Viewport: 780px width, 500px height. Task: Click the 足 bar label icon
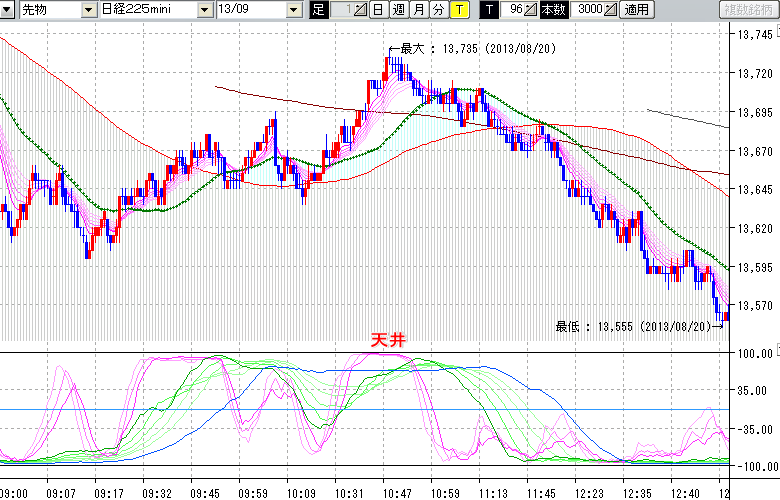coord(319,10)
